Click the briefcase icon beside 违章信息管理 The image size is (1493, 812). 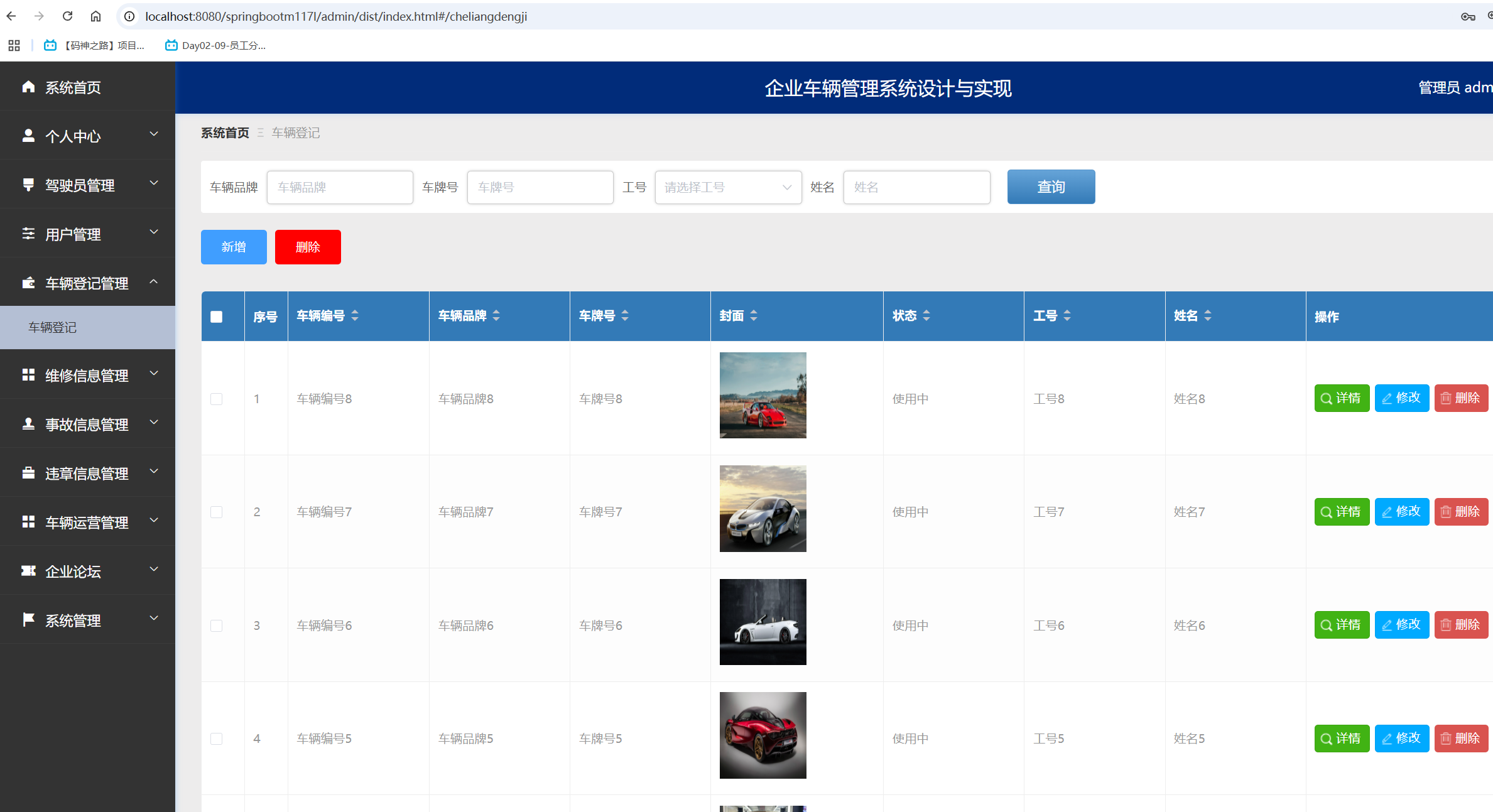click(x=28, y=473)
